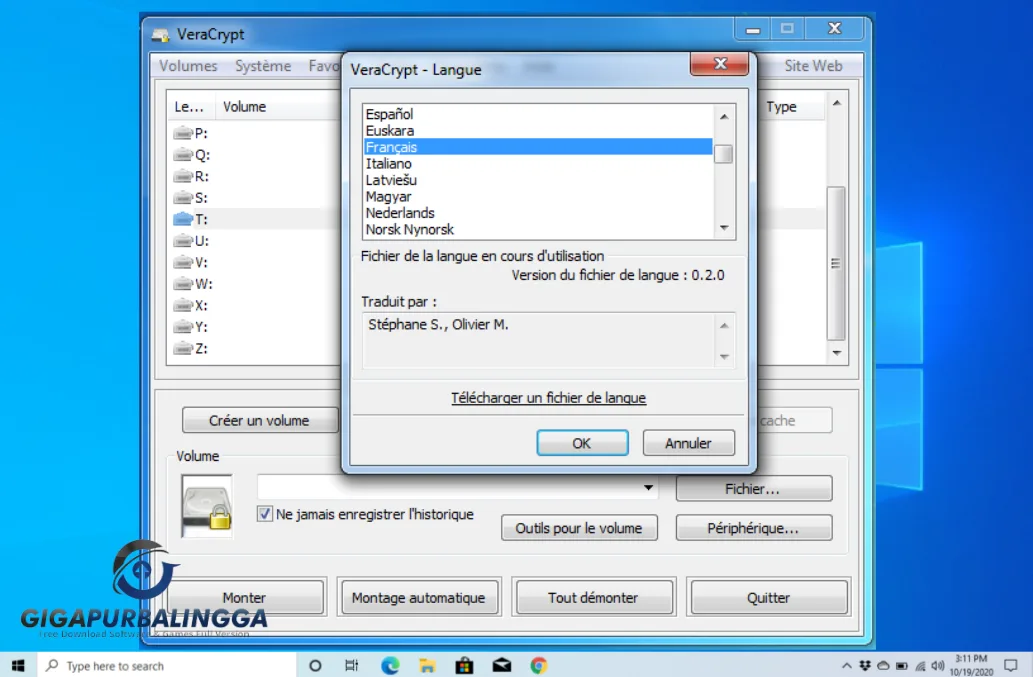
Task: Open File Explorer from taskbar
Action: coord(427,665)
